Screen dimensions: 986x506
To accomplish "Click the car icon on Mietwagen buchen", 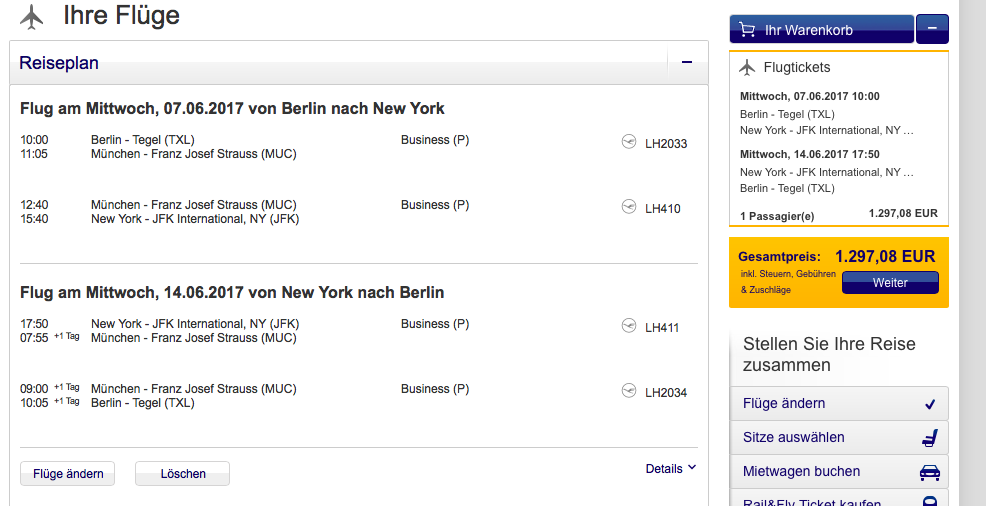I will pyautogui.click(x=929, y=472).
